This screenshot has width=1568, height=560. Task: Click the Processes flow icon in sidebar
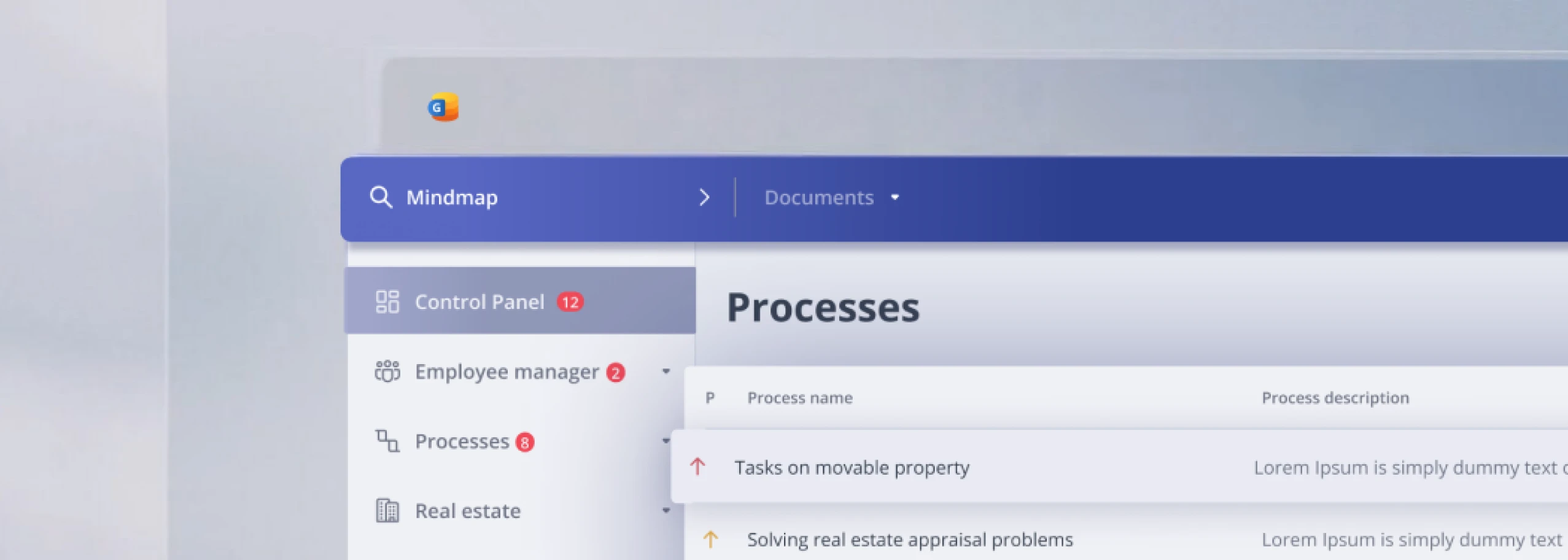point(387,441)
